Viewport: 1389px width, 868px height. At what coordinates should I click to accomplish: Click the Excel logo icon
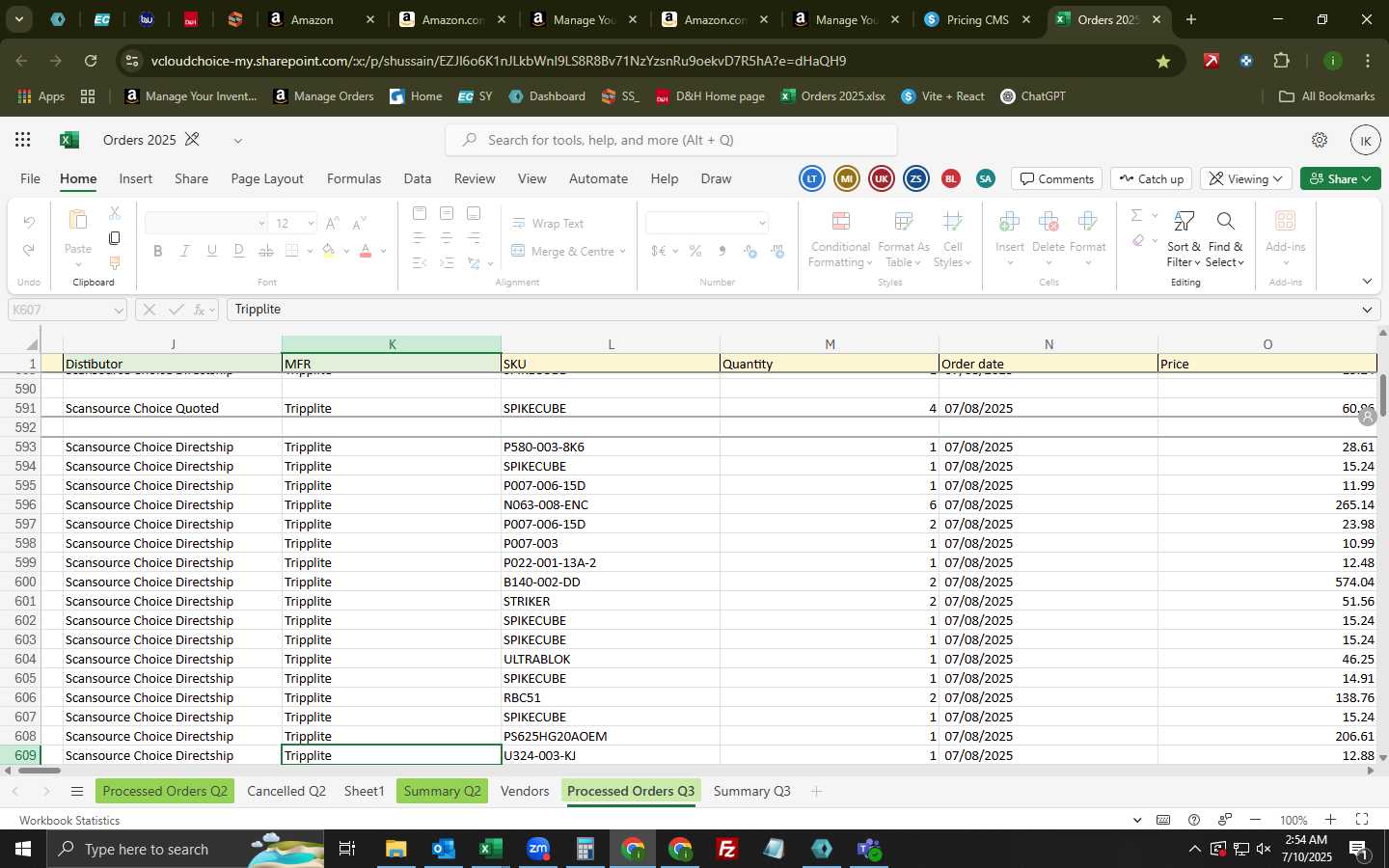(x=68, y=140)
